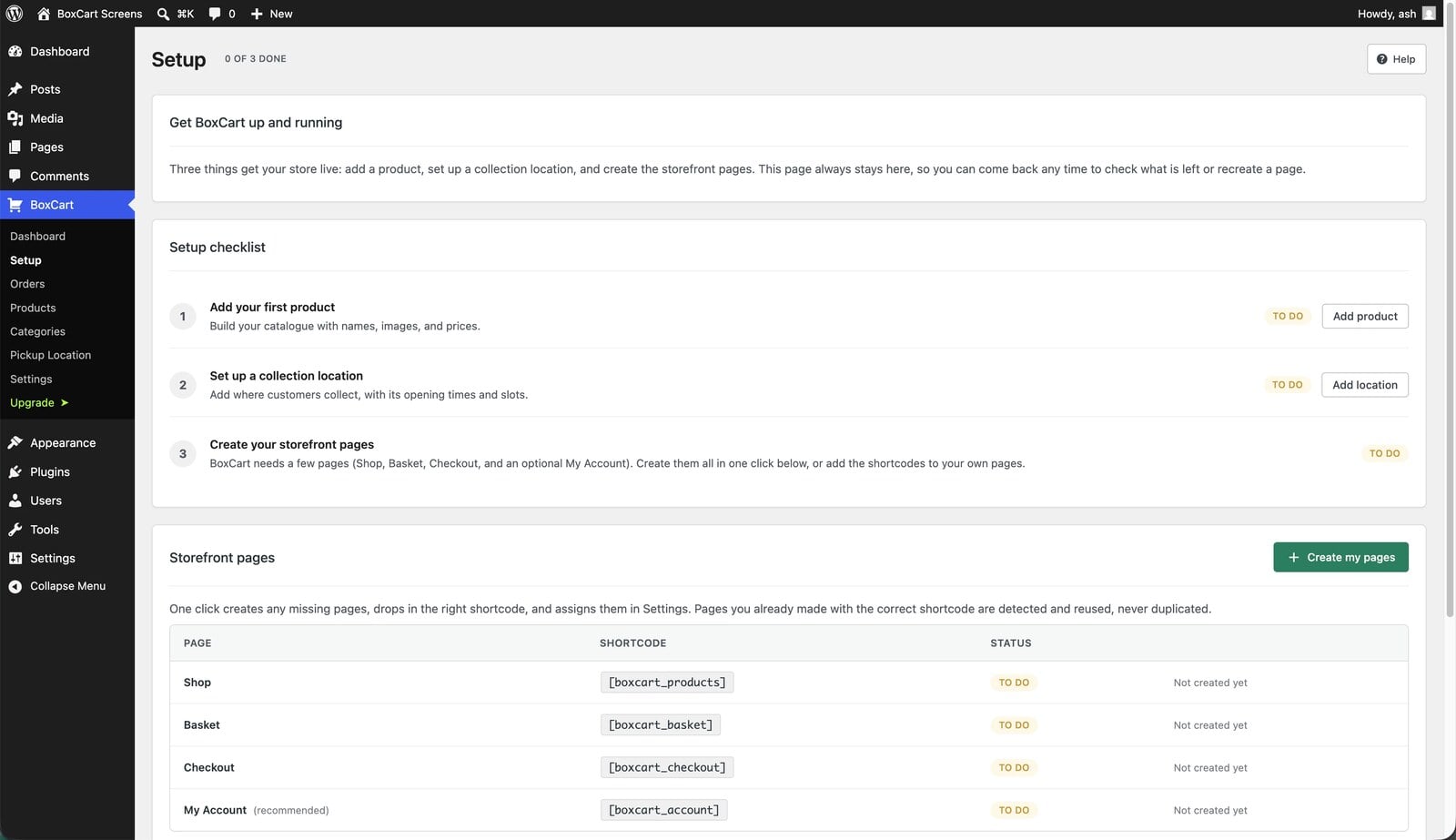Click the Collapse Menu label
Screen dimensions: 1456x840
67,586
